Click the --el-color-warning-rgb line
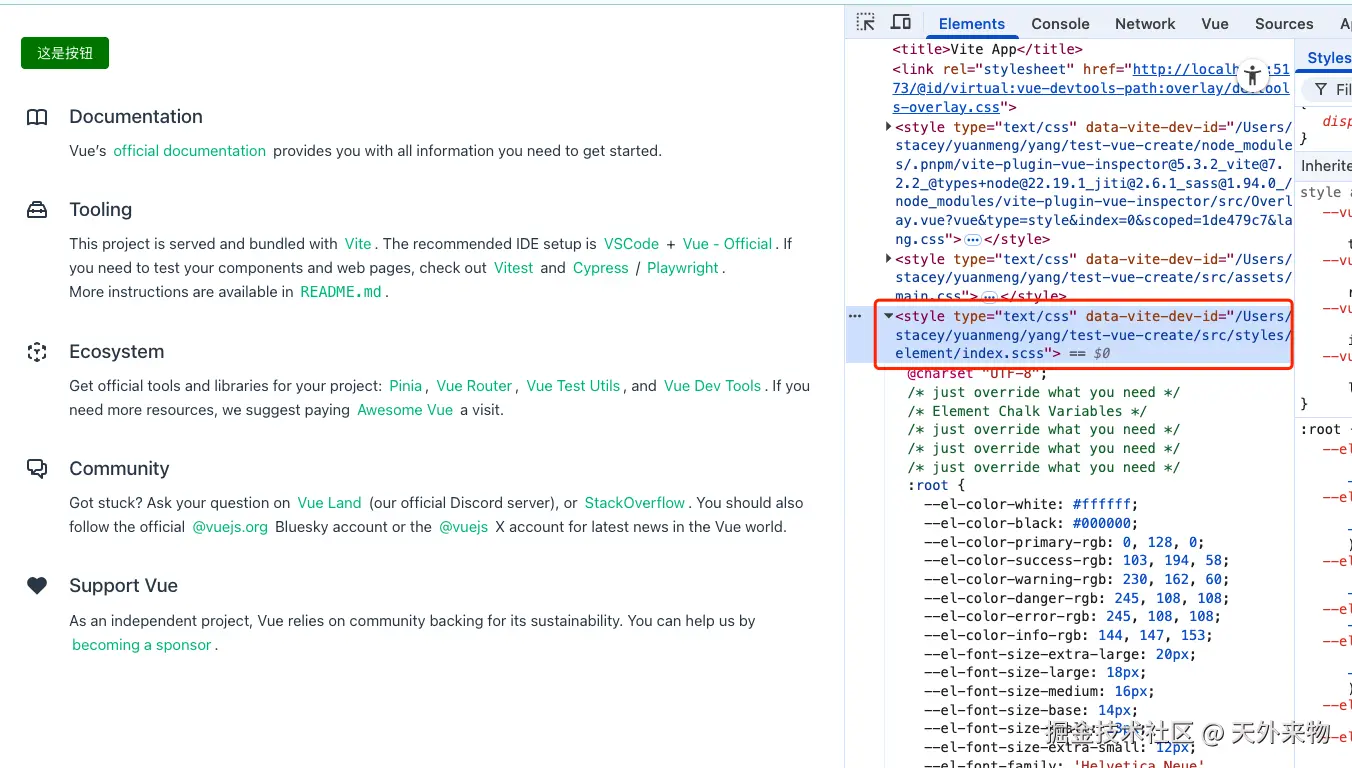This screenshot has height=768, width=1352. pos(1076,579)
